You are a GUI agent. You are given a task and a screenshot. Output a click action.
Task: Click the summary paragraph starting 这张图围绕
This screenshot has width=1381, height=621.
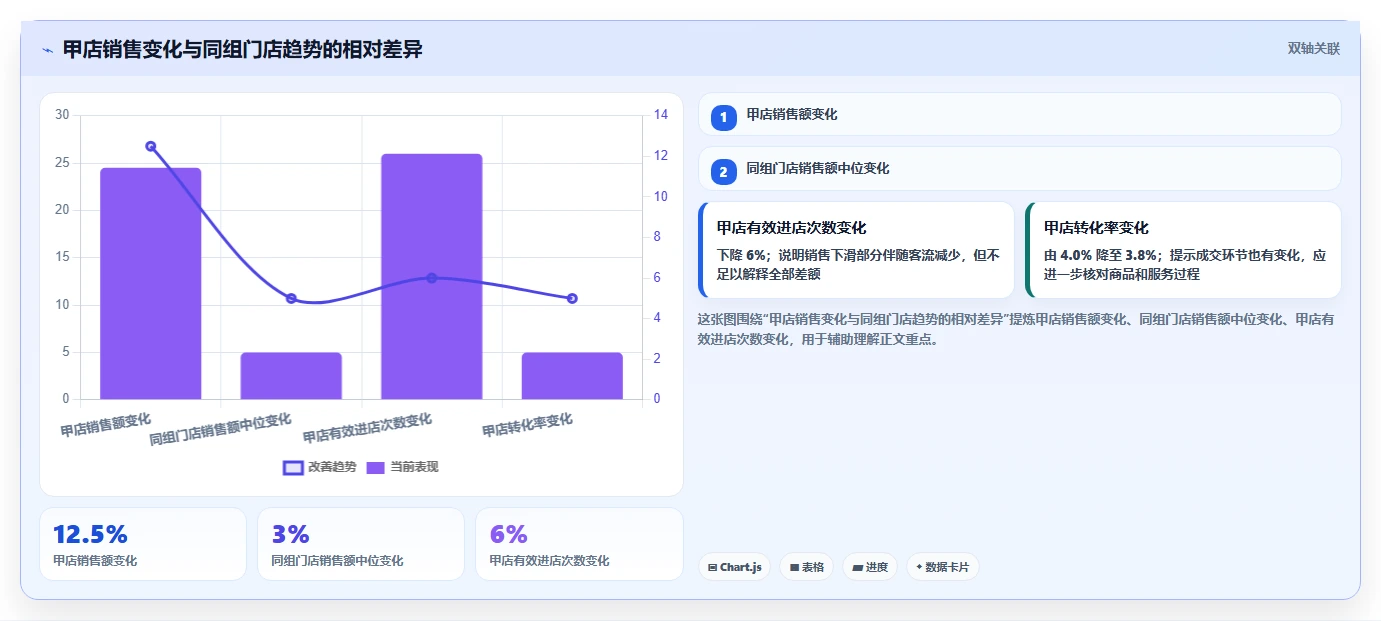[x=1016, y=329]
